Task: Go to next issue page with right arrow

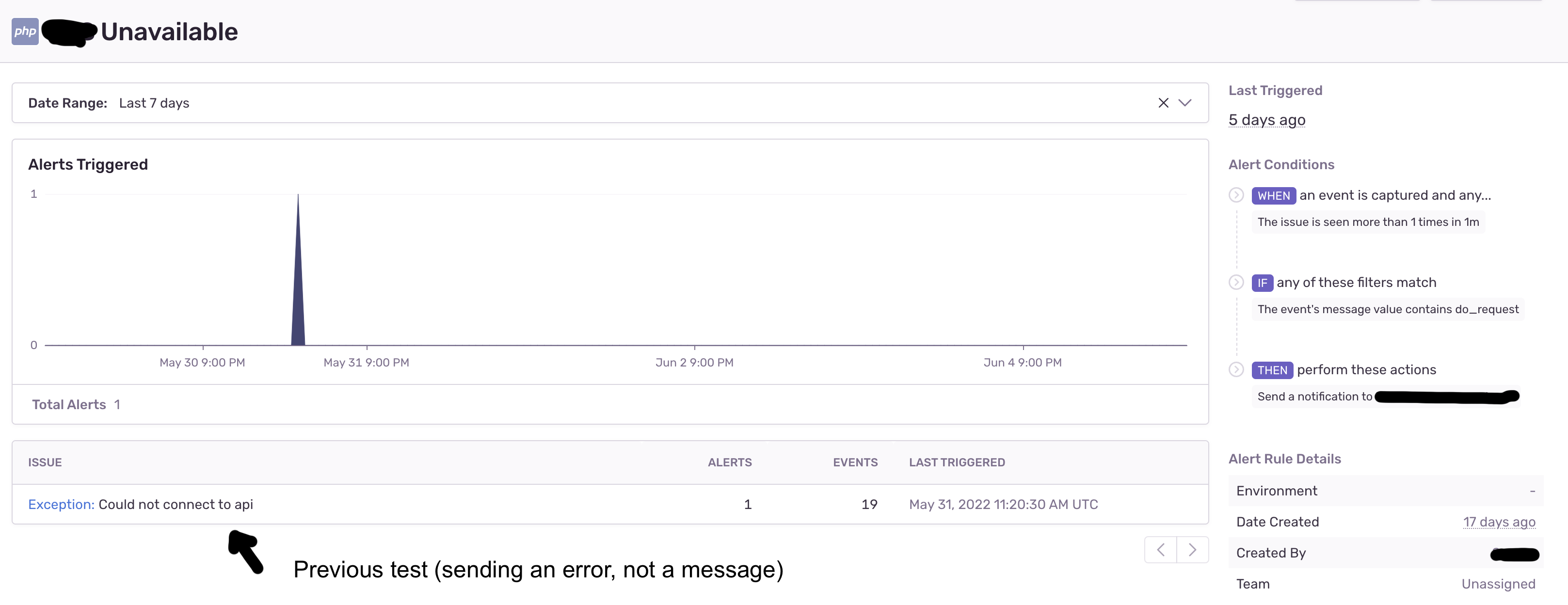Action: tap(1192, 549)
